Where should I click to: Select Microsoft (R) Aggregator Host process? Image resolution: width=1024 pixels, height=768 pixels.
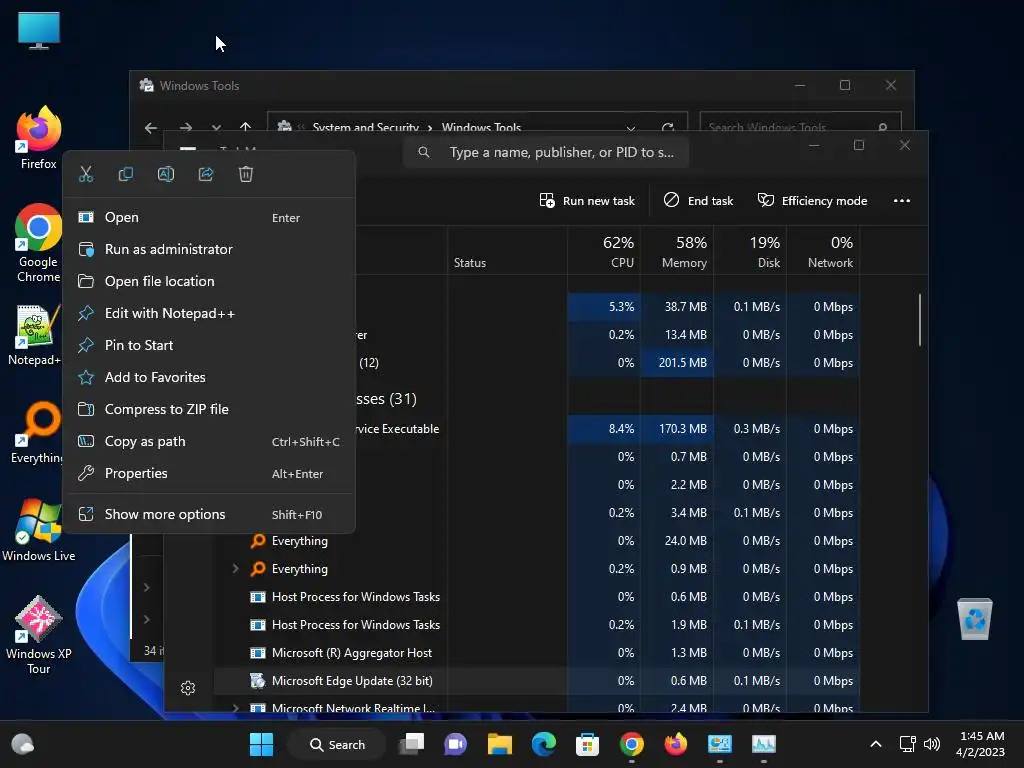(536, 653)
